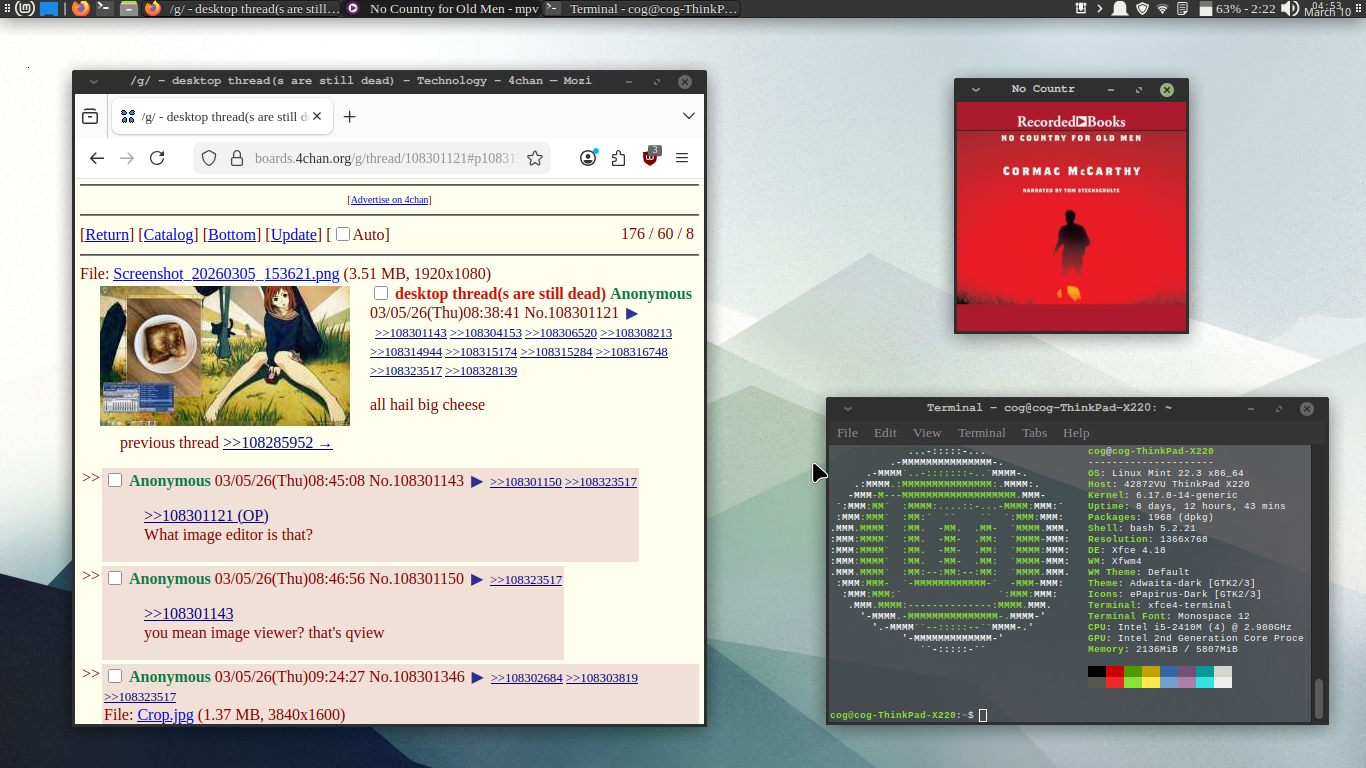Click the update manager tray icon
Screen dimensions: 1366x768
pyautogui.click(x=1081, y=9)
